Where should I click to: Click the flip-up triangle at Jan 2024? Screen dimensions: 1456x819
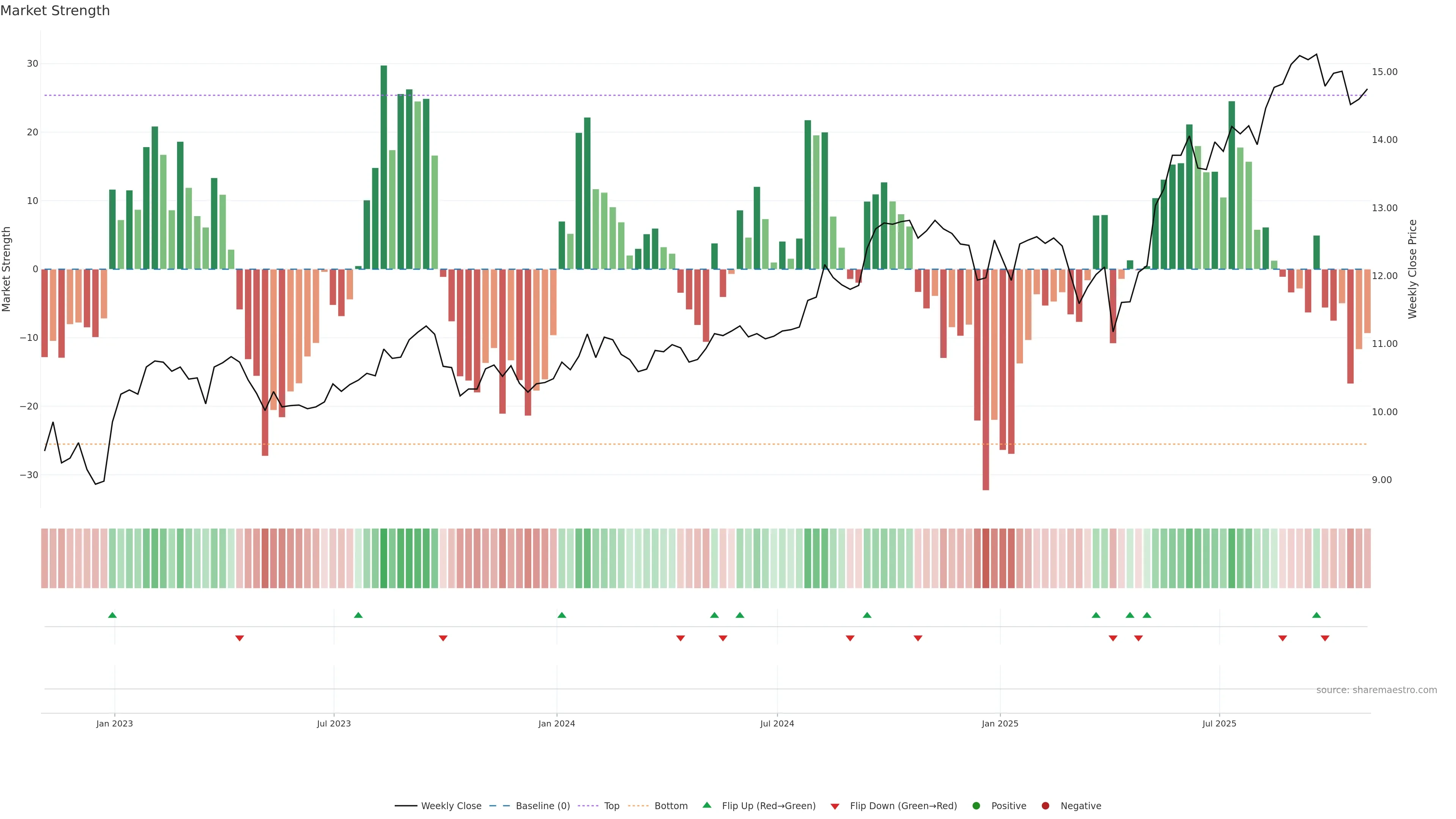point(561,615)
